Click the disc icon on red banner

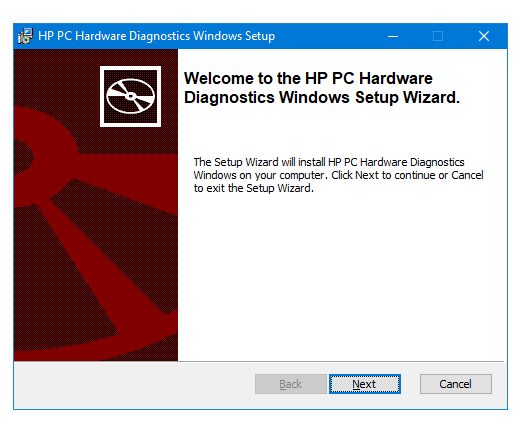click(x=130, y=96)
